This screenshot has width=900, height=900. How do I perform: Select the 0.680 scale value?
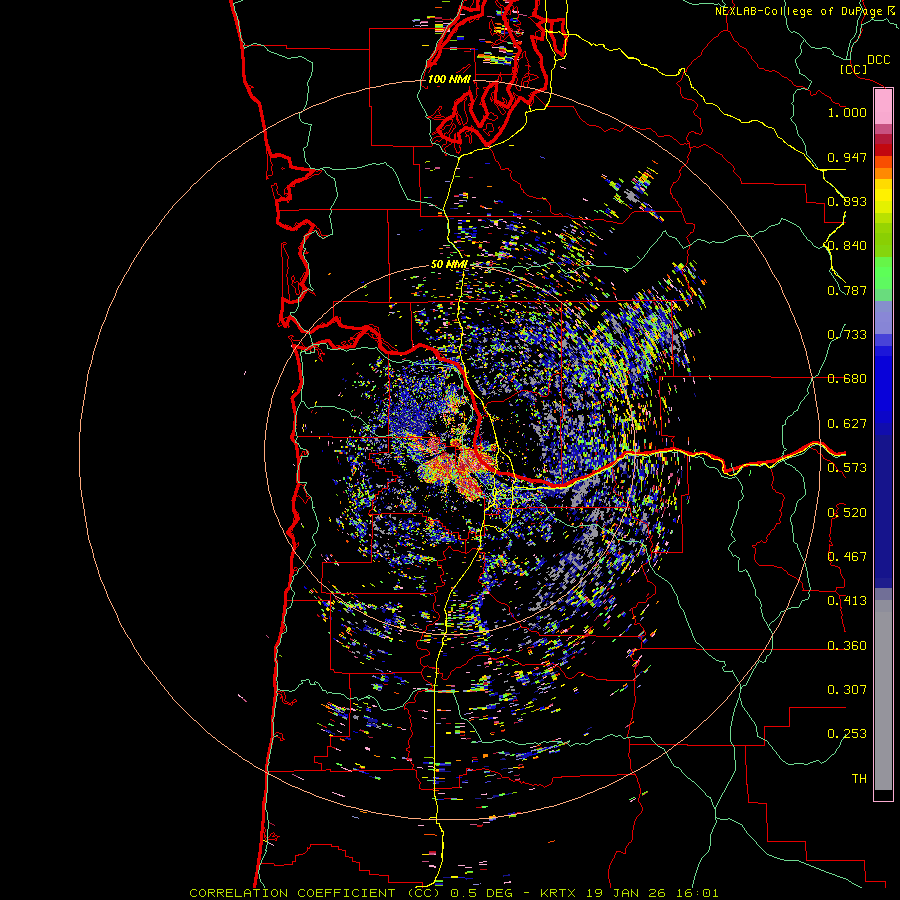pyautogui.click(x=847, y=379)
